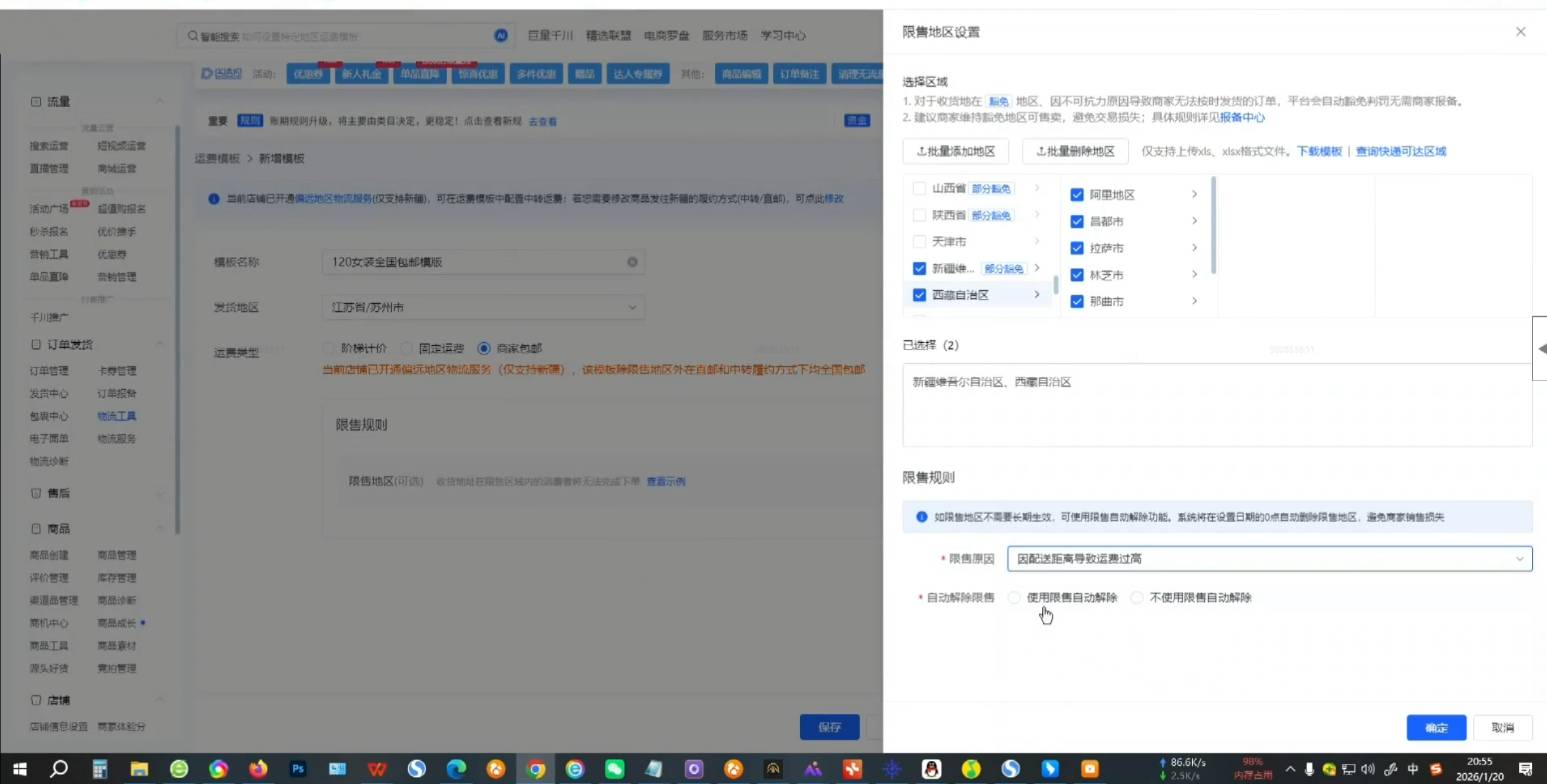Click the 取消 button in the panel
The height and width of the screenshot is (784, 1547).
tap(1502, 728)
